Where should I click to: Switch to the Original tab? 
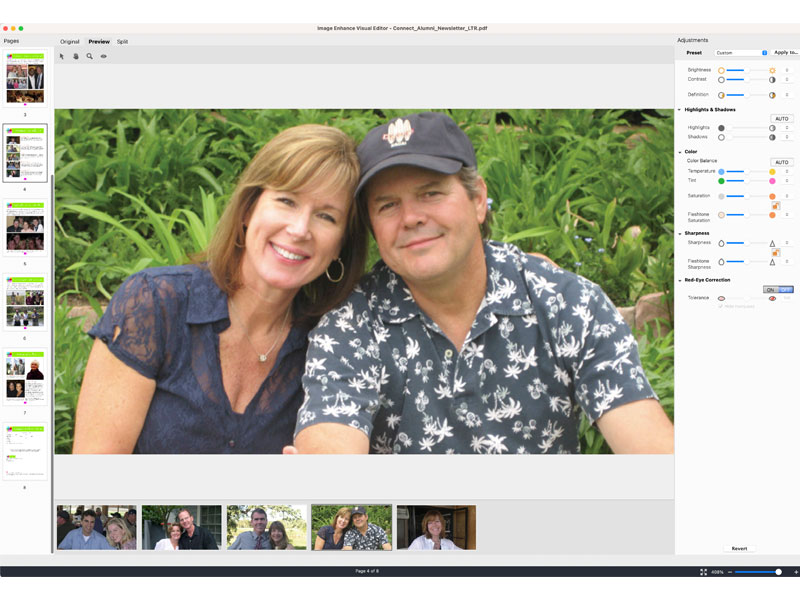pyautogui.click(x=70, y=42)
